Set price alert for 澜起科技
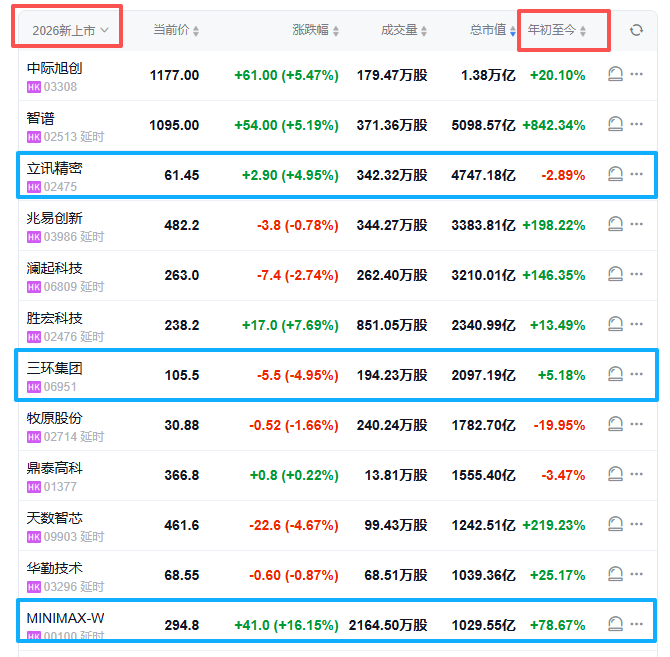 click(x=615, y=274)
